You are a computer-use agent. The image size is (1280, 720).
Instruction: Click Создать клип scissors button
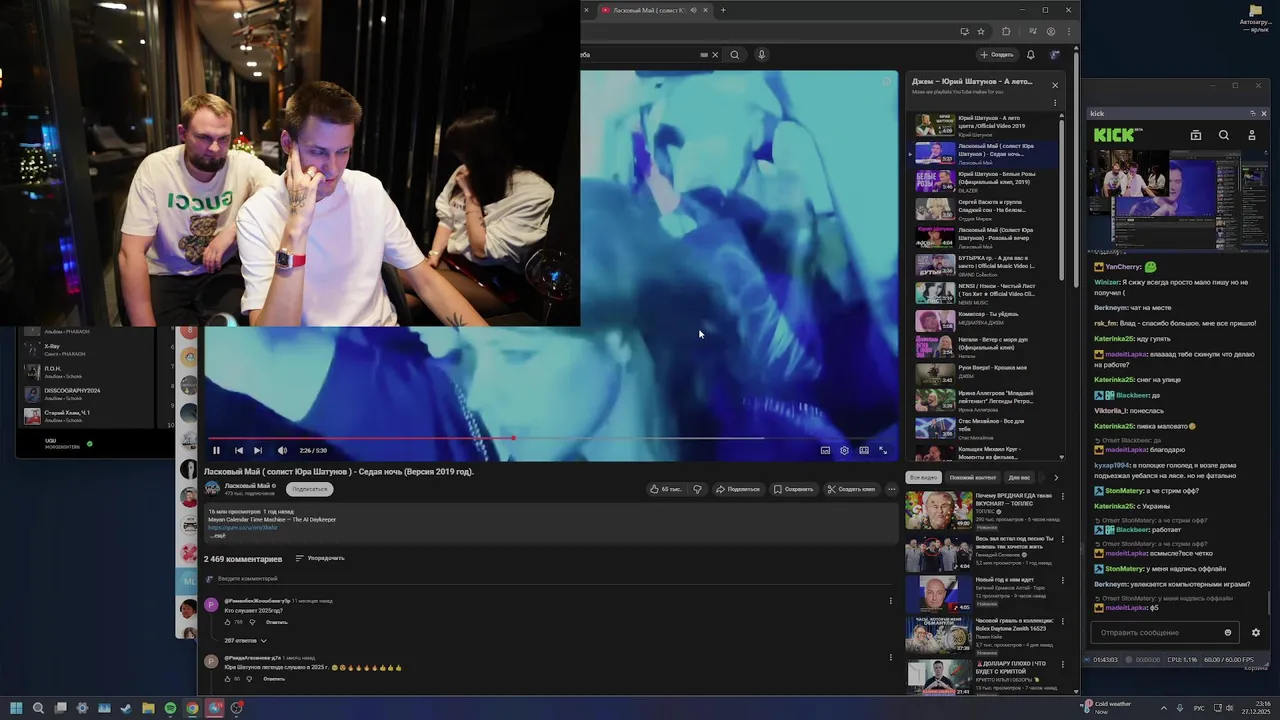pyautogui.click(x=851, y=489)
